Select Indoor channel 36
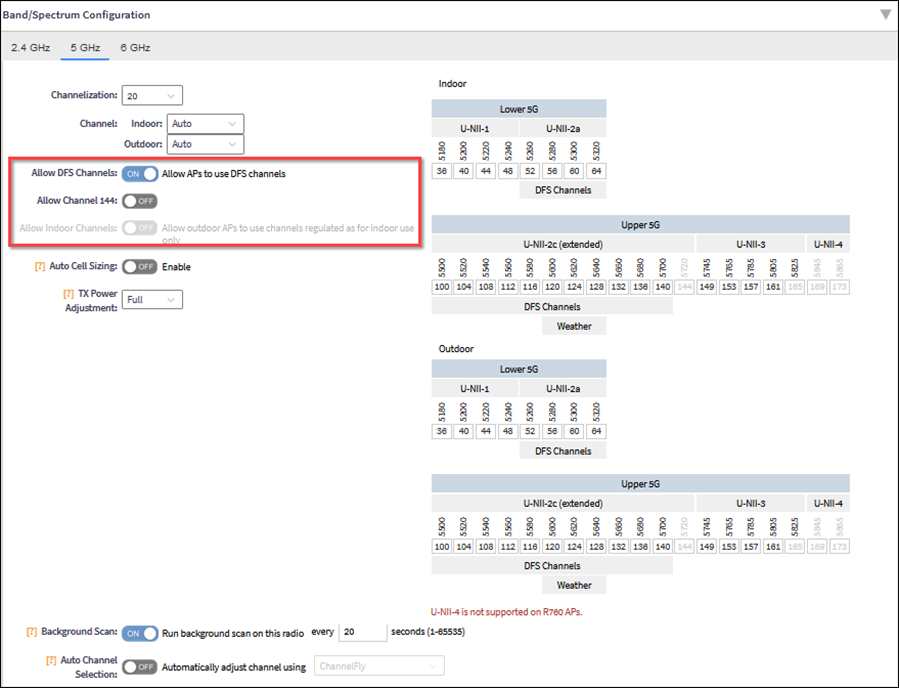 [x=441, y=171]
